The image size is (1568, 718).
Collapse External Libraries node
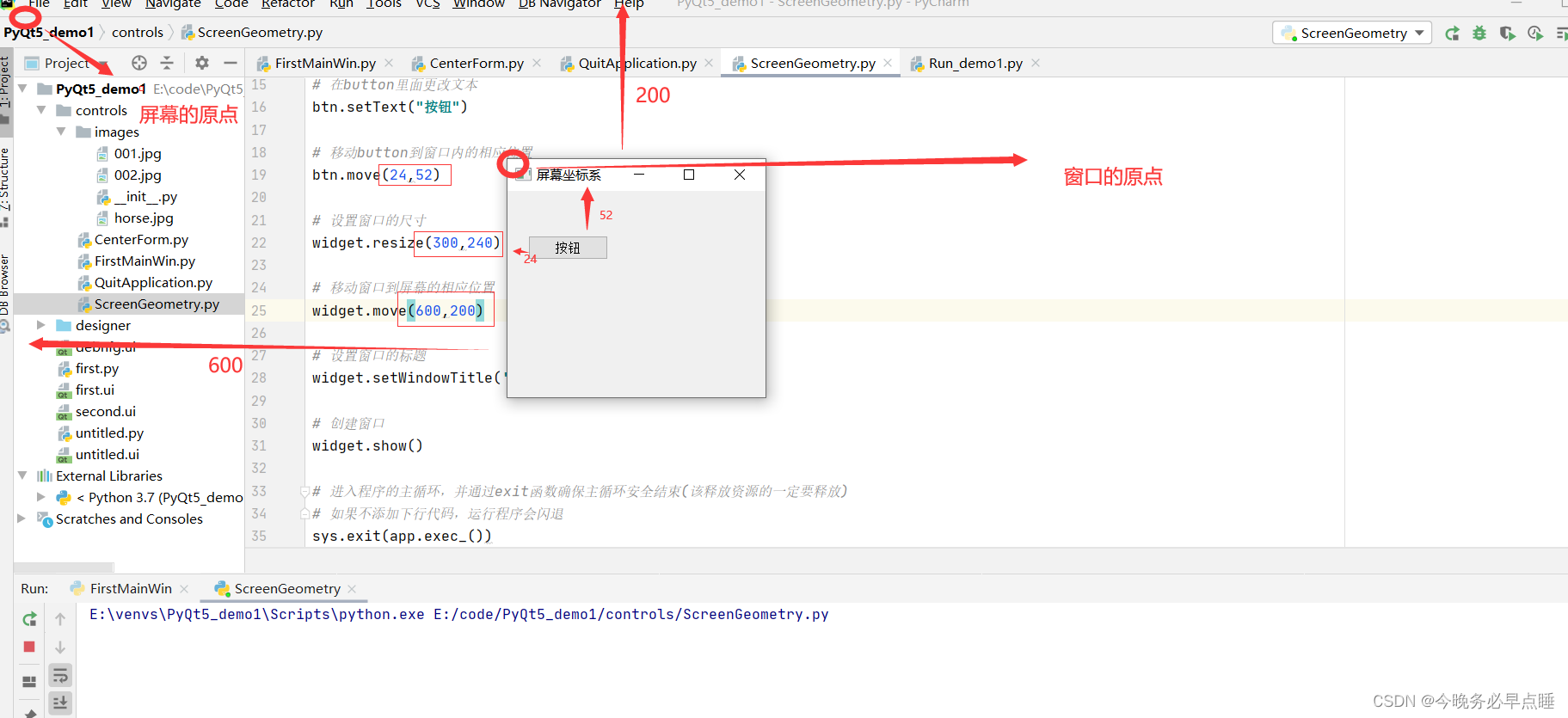click(x=23, y=476)
